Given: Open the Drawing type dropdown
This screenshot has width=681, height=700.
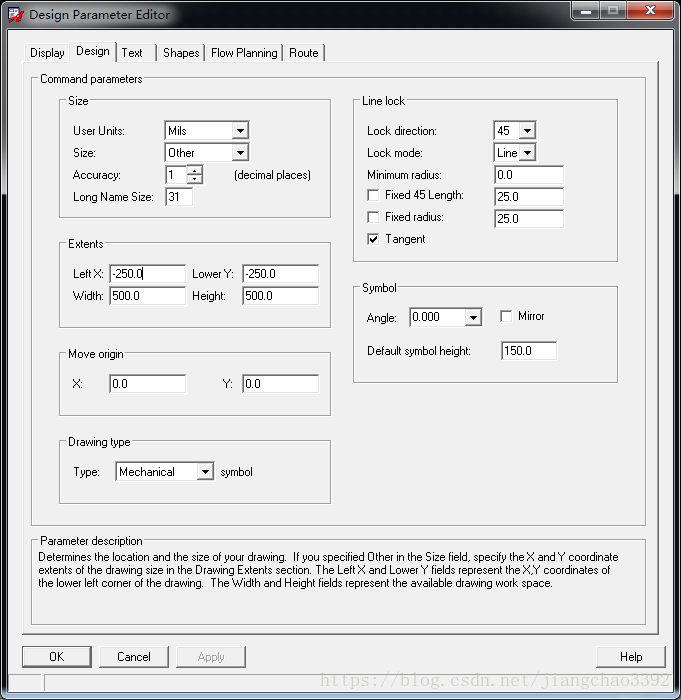Looking at the screenshot, I should pos(205,472).
